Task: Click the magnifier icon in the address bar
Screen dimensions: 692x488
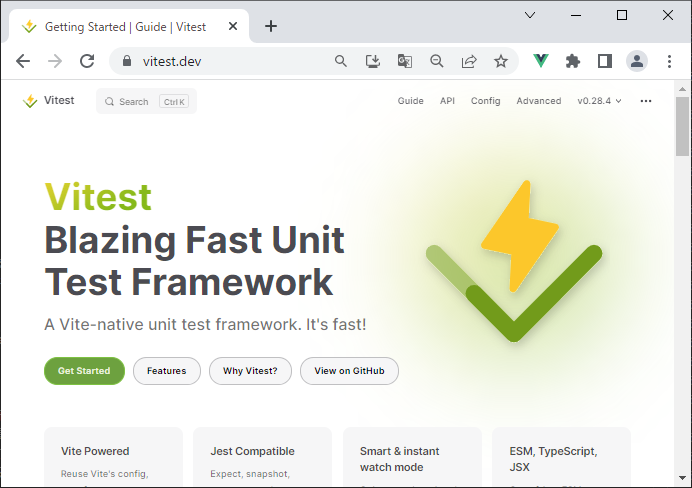Action: (x=340, y=61)
